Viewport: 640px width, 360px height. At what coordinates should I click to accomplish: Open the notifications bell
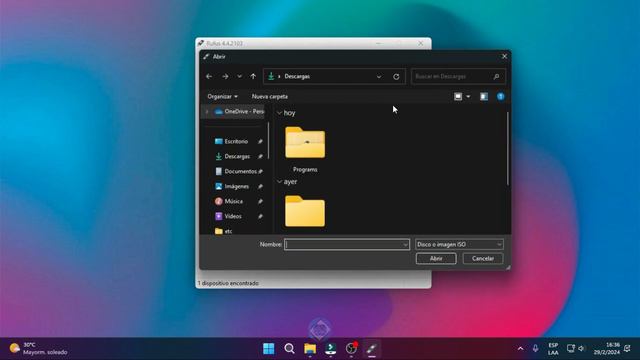pos(627,348)
